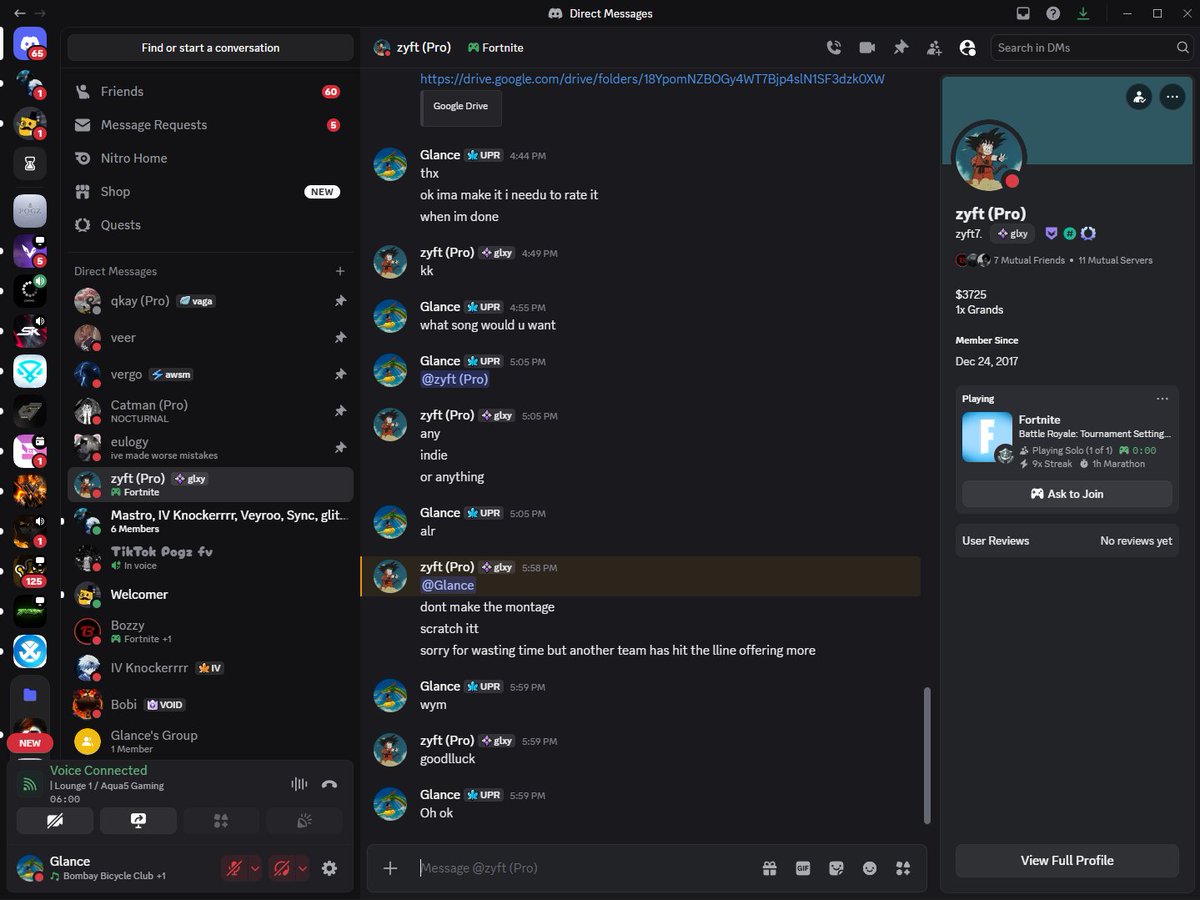1200x900 pixels.
Task: Open User Settings gear
Action: (329, 868)
